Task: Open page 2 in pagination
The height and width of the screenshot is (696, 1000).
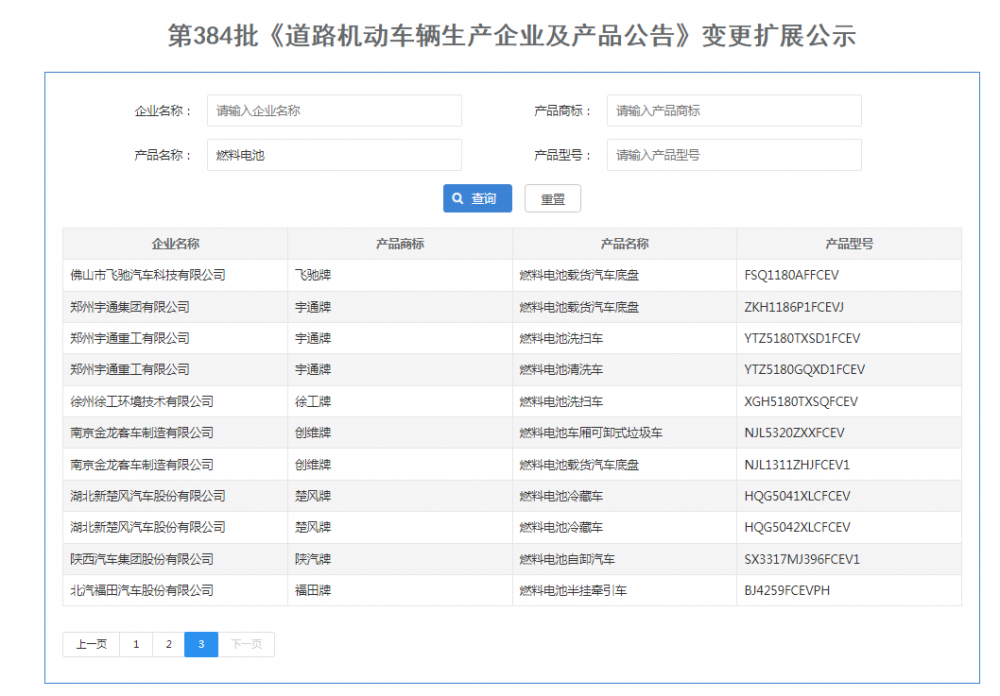Action: 169,645
